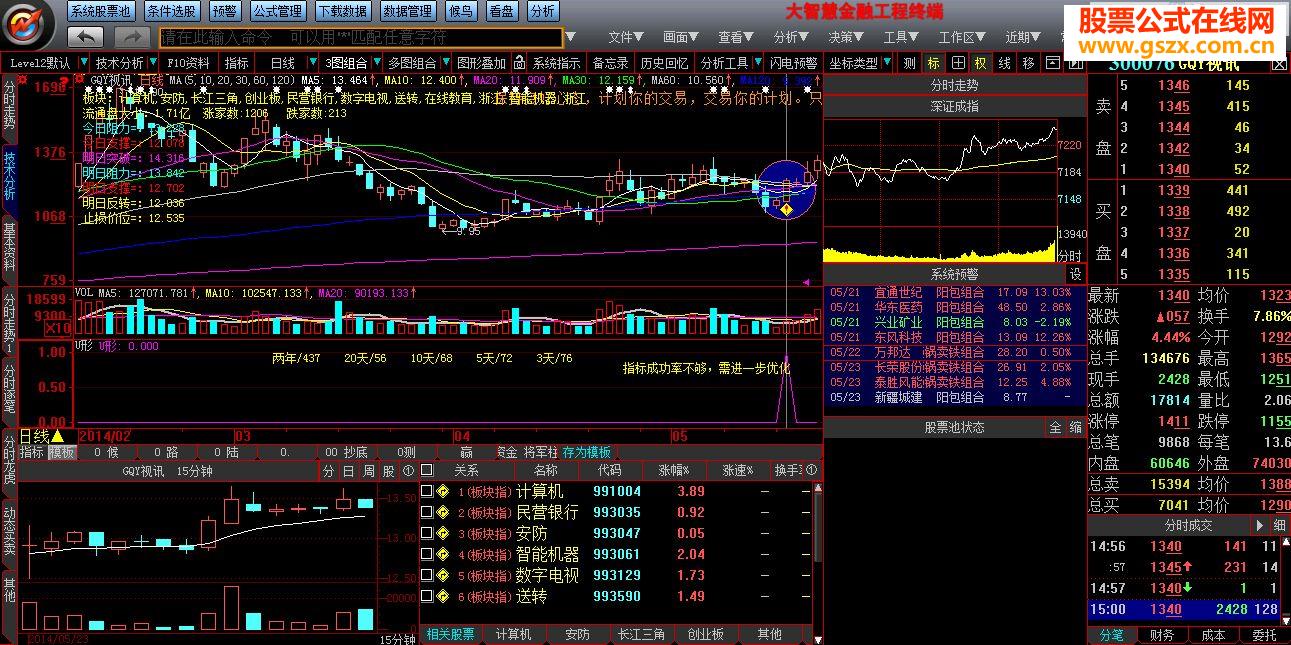
Task: Toggle the select-all checkbox in the table header
Action: click(427, 470)
